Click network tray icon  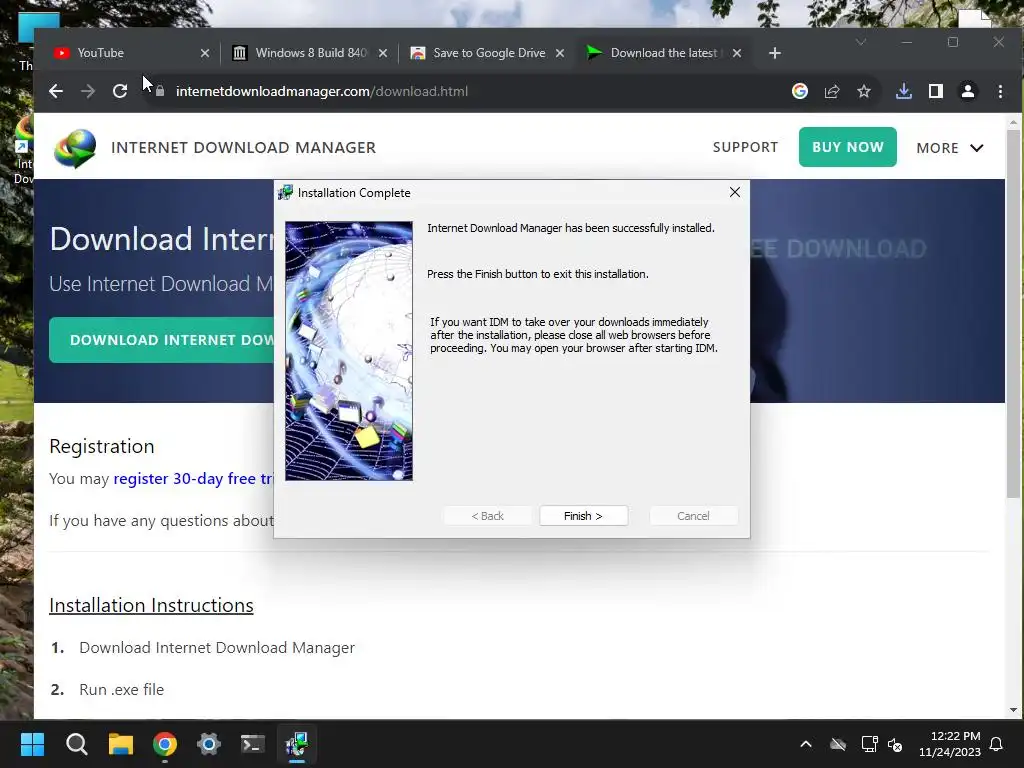coord(869,744)
